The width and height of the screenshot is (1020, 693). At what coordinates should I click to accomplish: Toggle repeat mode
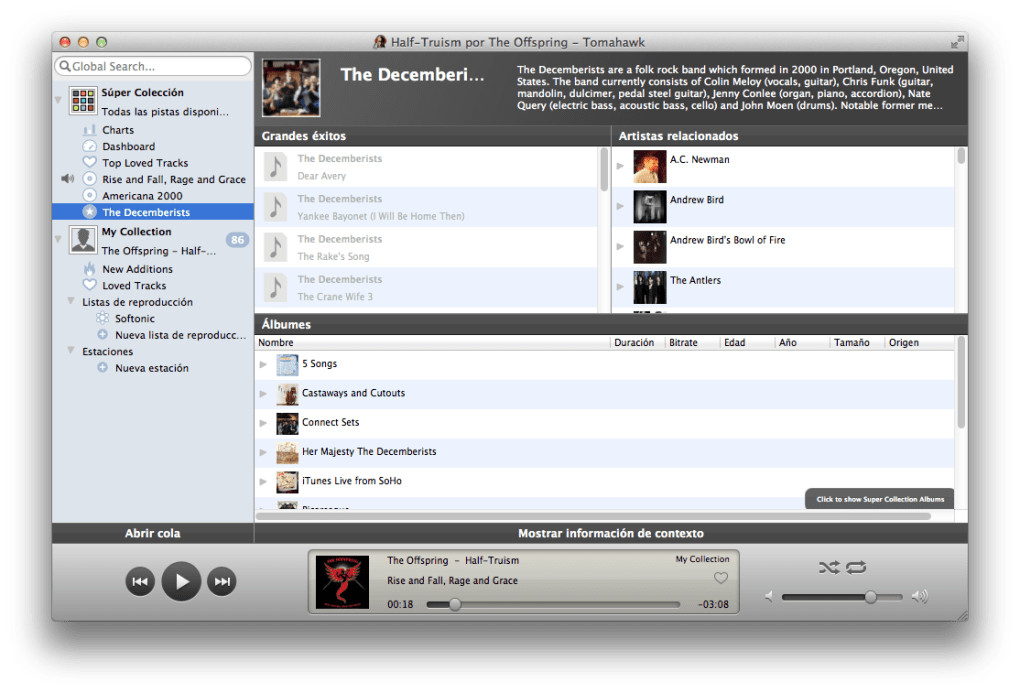(856, 567)
